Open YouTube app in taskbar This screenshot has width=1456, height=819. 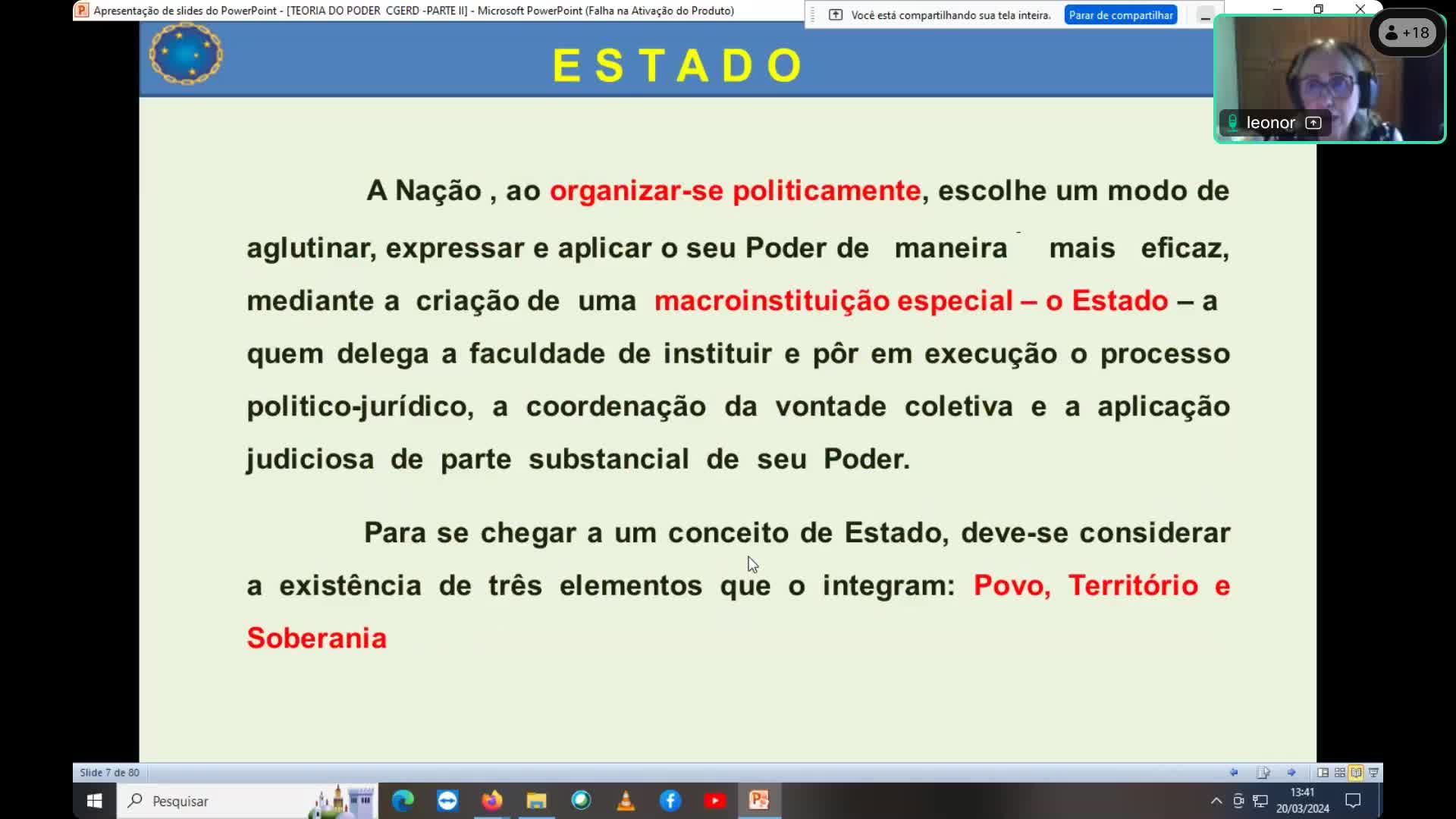(x=715, y=801)
